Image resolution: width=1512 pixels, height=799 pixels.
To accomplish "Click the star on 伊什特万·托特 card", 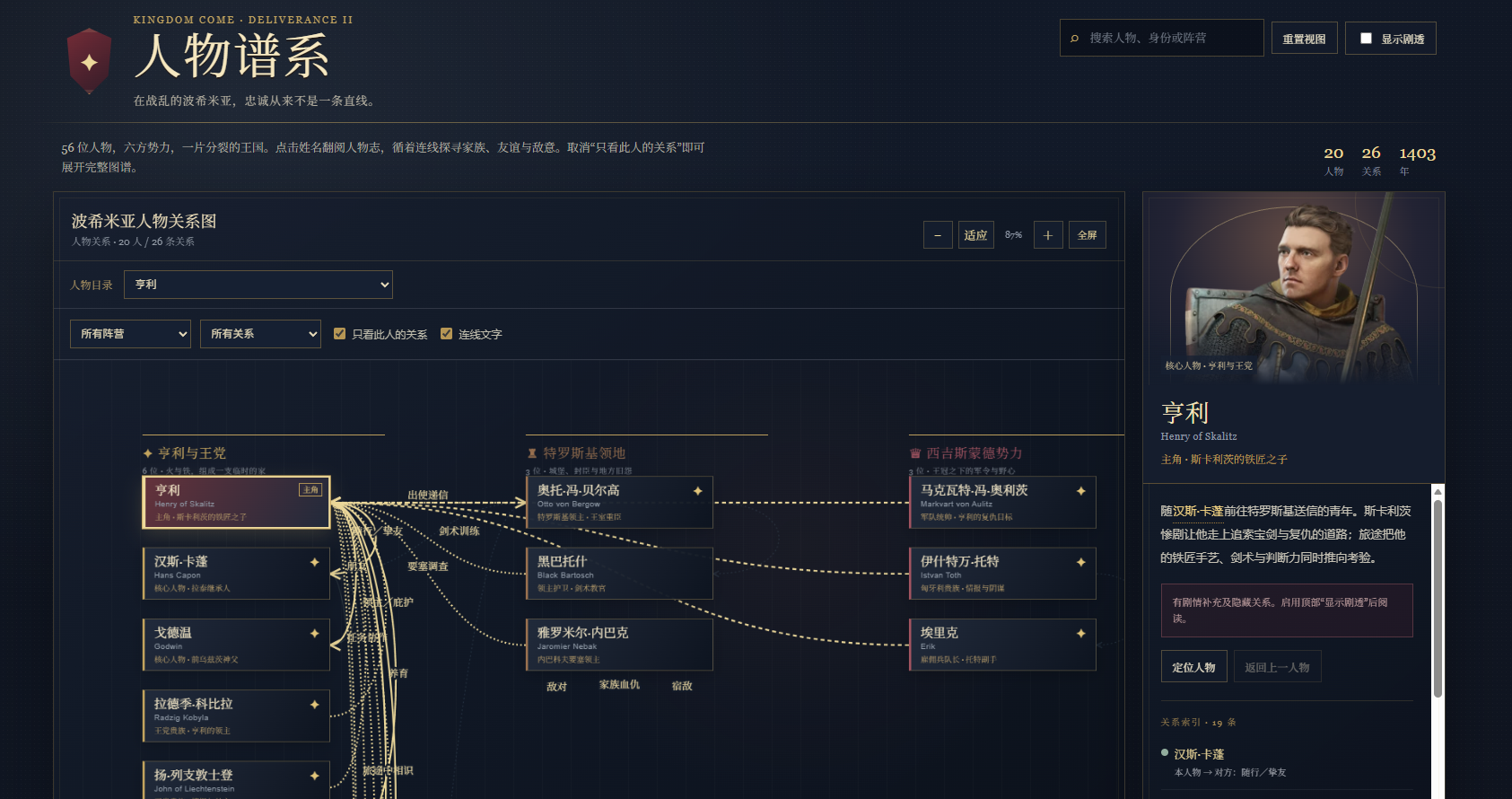I will pyautogui.click(x=1080, y=562).
